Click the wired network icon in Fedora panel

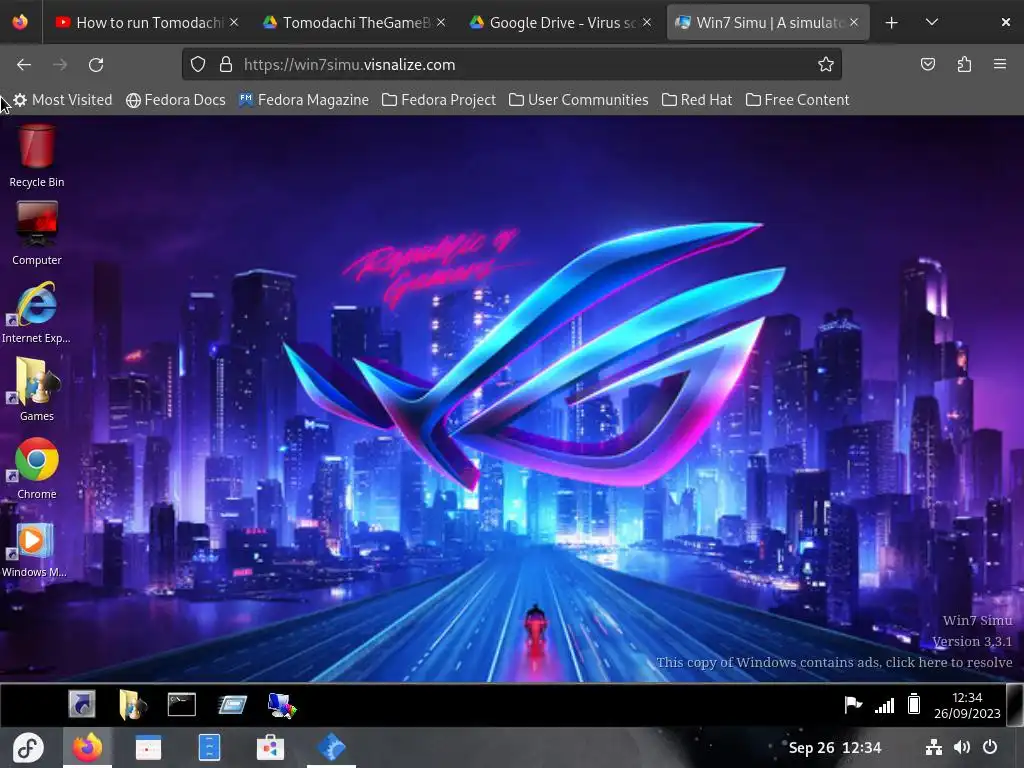934,747
